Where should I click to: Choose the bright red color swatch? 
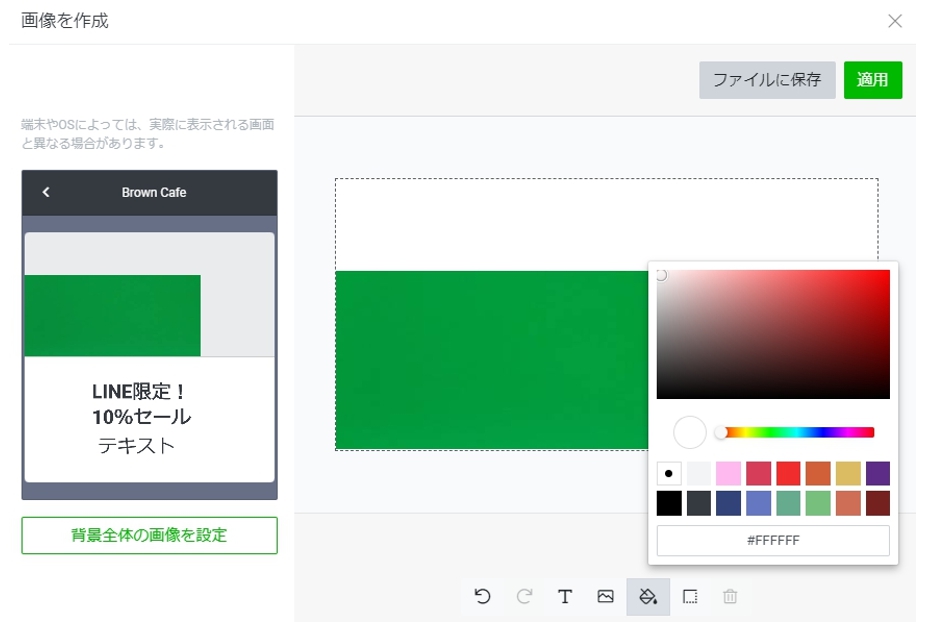tap(788, 474)
